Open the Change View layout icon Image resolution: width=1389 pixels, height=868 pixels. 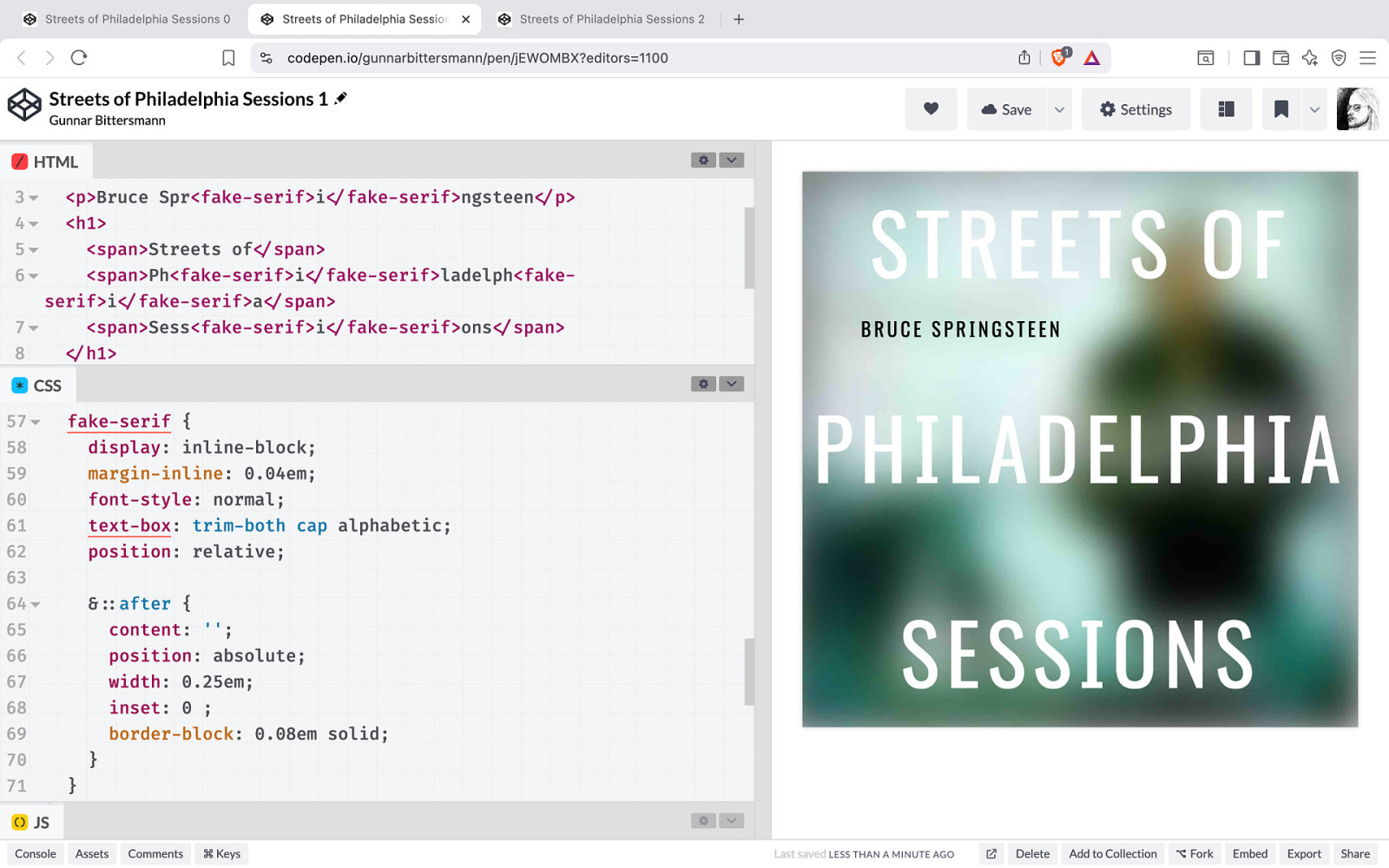[x=1226, y=109]
